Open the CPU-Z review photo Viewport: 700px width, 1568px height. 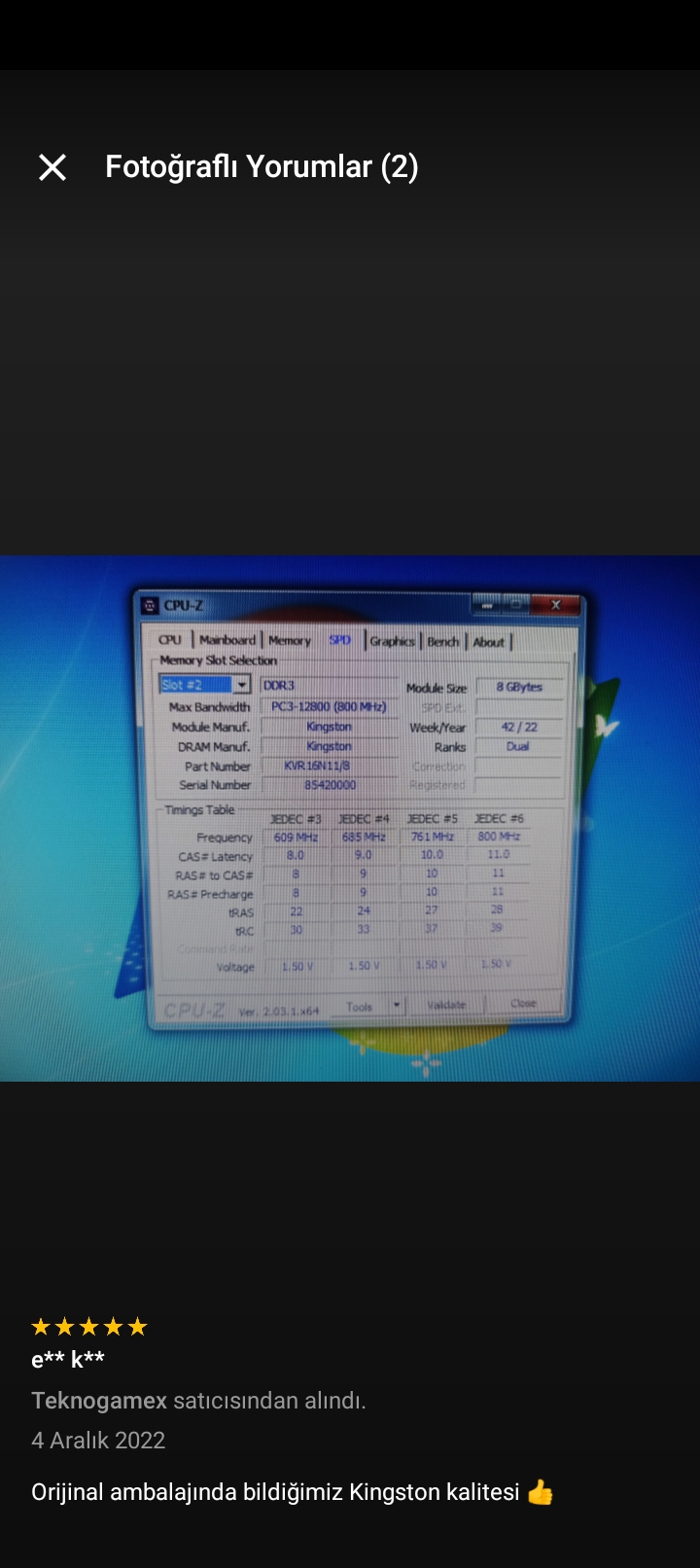coord(350,818)
